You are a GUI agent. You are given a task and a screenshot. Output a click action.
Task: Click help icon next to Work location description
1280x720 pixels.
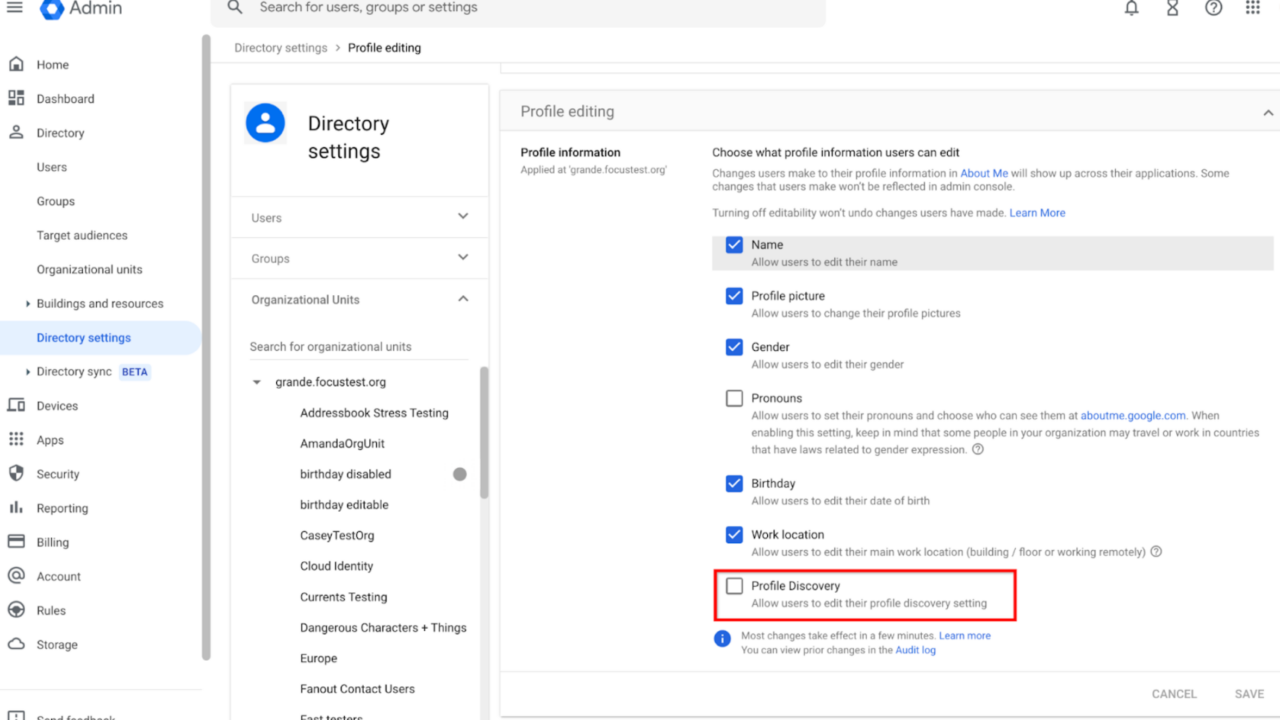click(1156, 551)
